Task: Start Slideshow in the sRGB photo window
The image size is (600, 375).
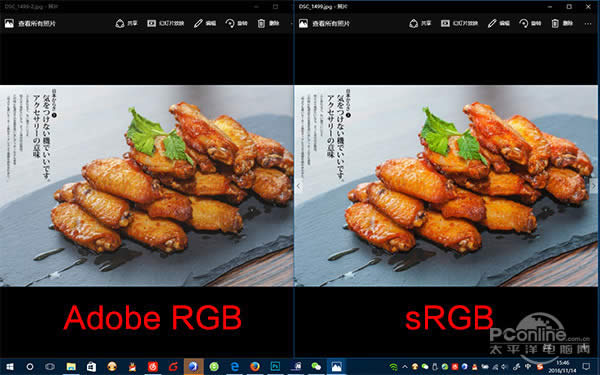Action: pyautogui.click(x=459, y=23)
